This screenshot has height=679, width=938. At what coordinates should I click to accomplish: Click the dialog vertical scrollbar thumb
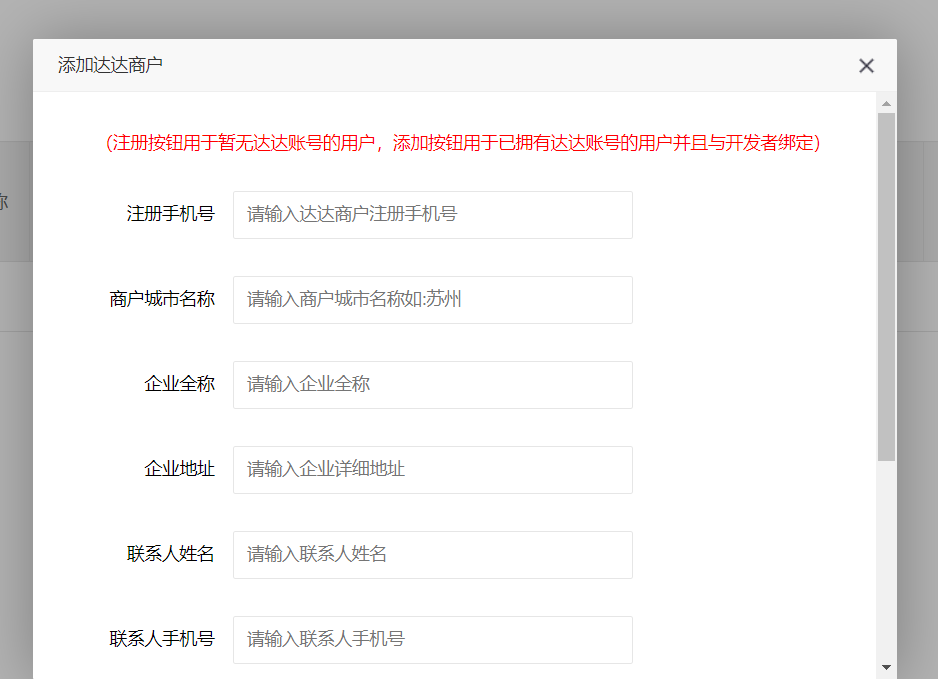click(887, 287)
